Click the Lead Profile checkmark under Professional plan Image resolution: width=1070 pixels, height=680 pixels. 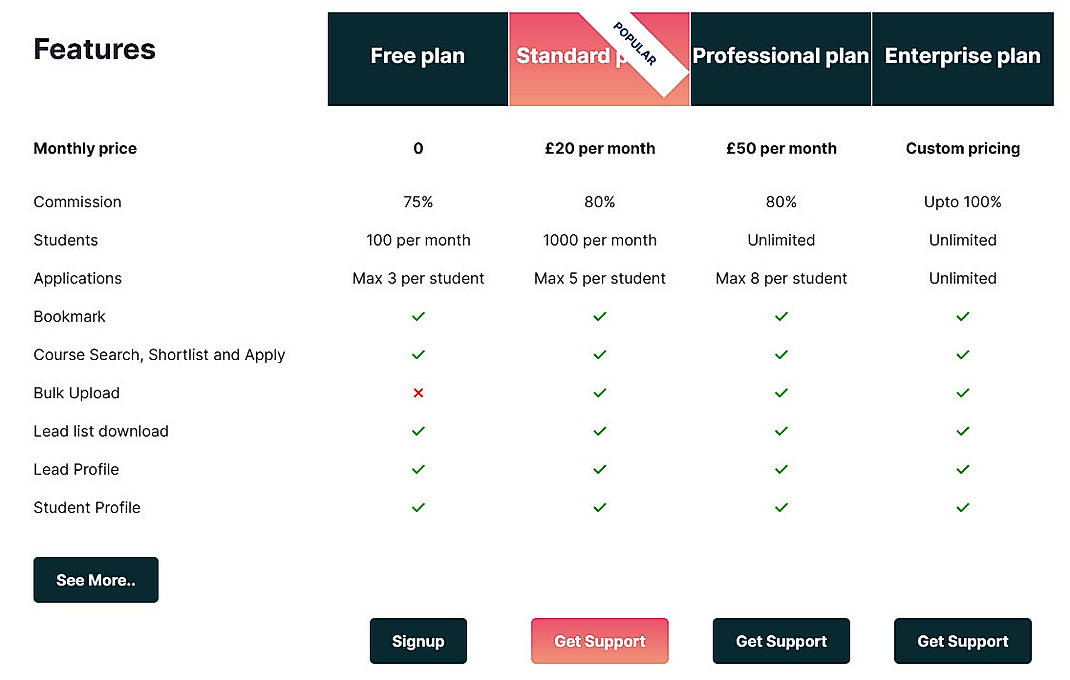tap(781, 469)
